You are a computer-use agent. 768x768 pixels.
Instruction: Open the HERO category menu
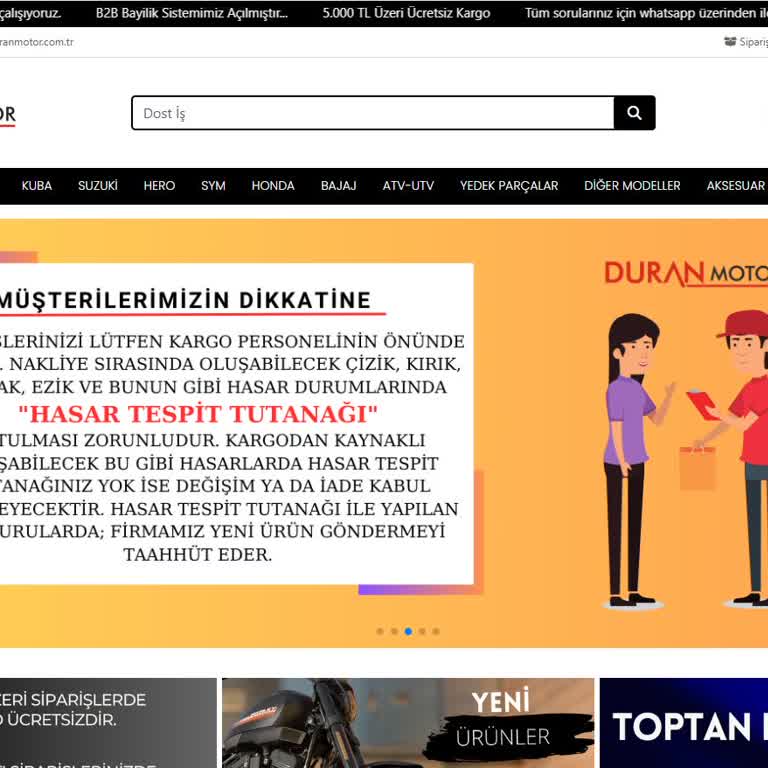pos(159,186)
